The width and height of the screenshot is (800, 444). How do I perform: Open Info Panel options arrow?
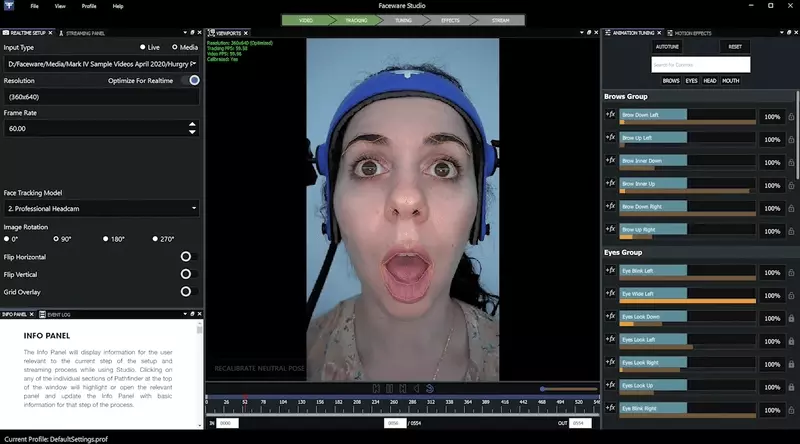(x=185, y=314)
